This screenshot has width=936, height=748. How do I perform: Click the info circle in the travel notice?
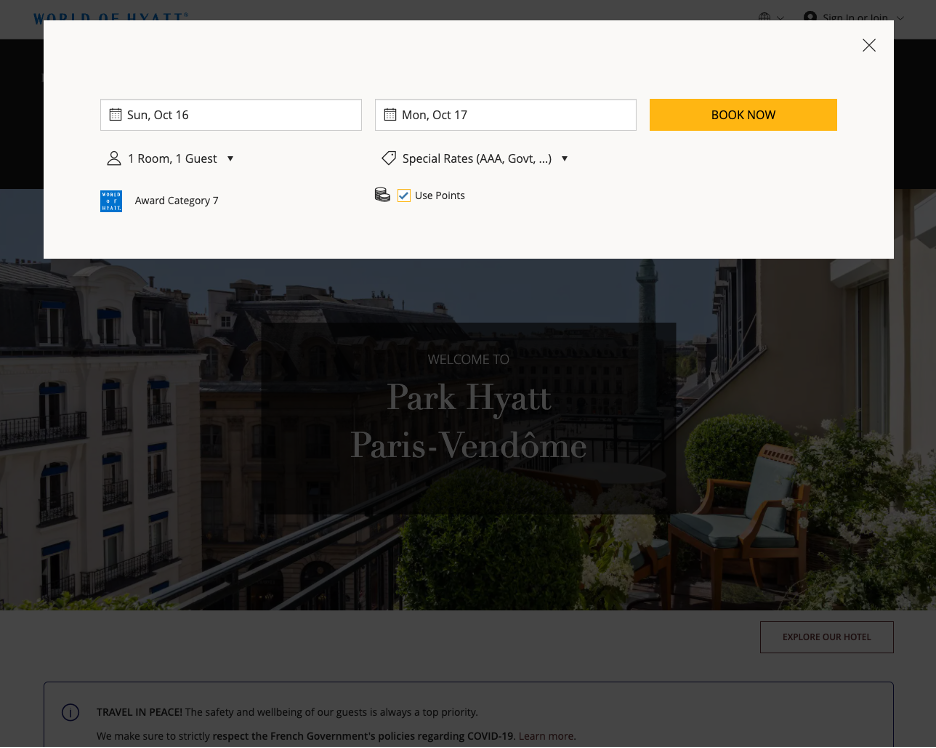click(70, 712)
